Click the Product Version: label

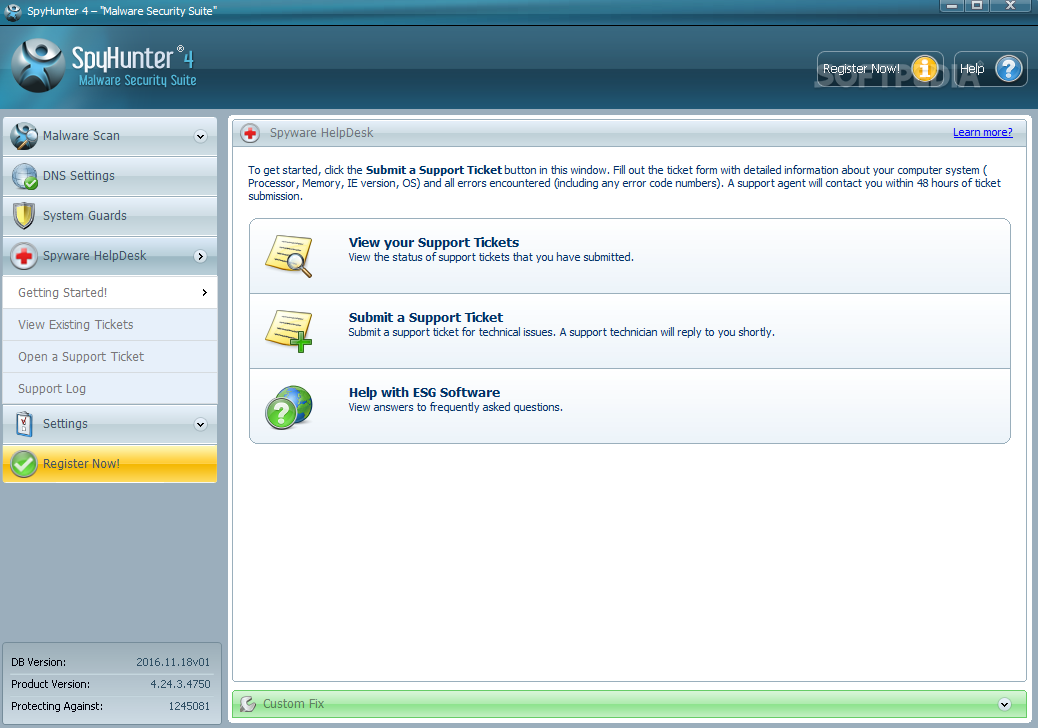[50, 684]
